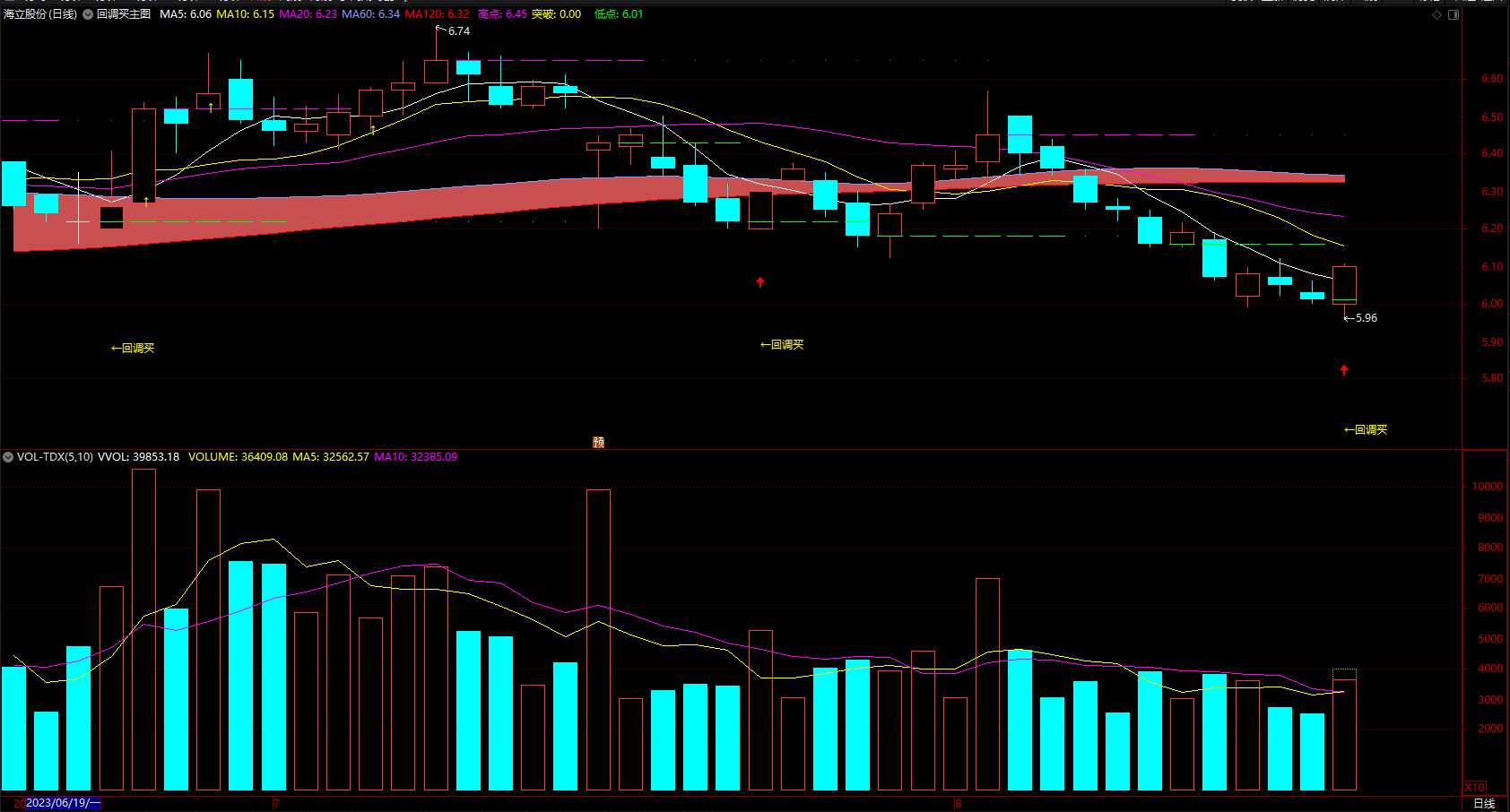
Task: Click the 海立股份(日线) stock title
Action: [x=40, y=14]
